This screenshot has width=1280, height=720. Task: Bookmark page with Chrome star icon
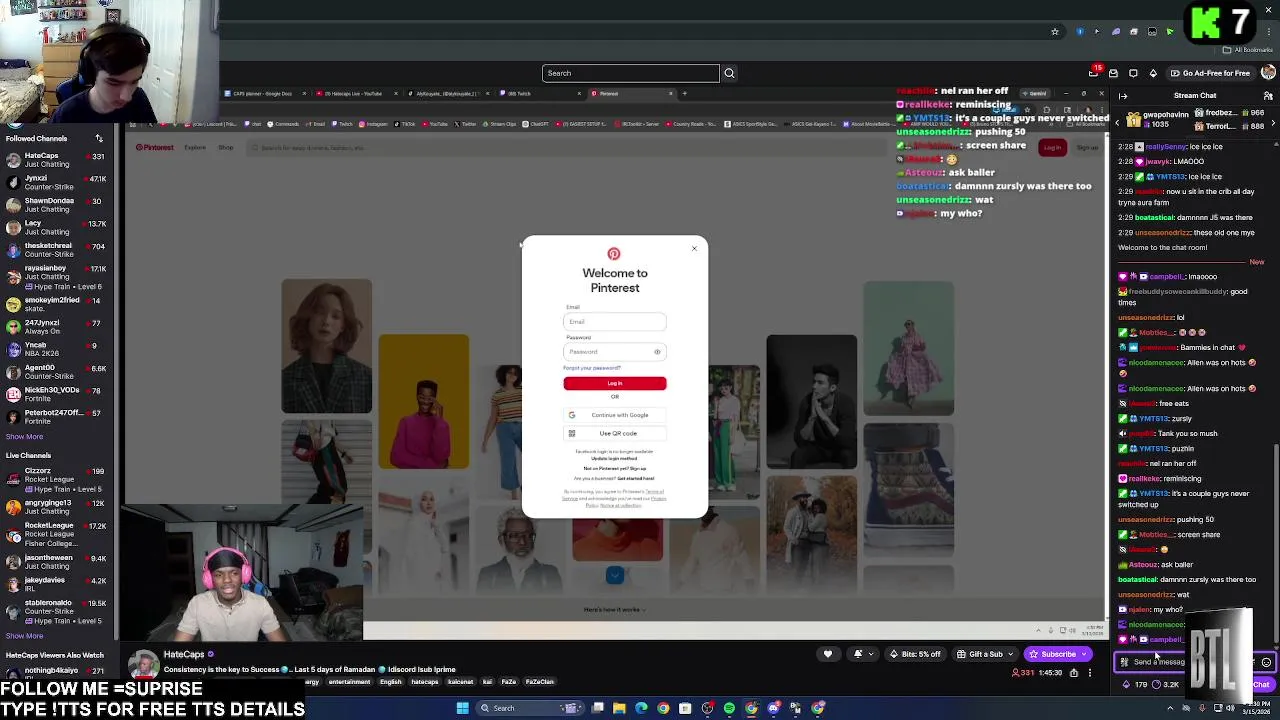coord(1054,31)
